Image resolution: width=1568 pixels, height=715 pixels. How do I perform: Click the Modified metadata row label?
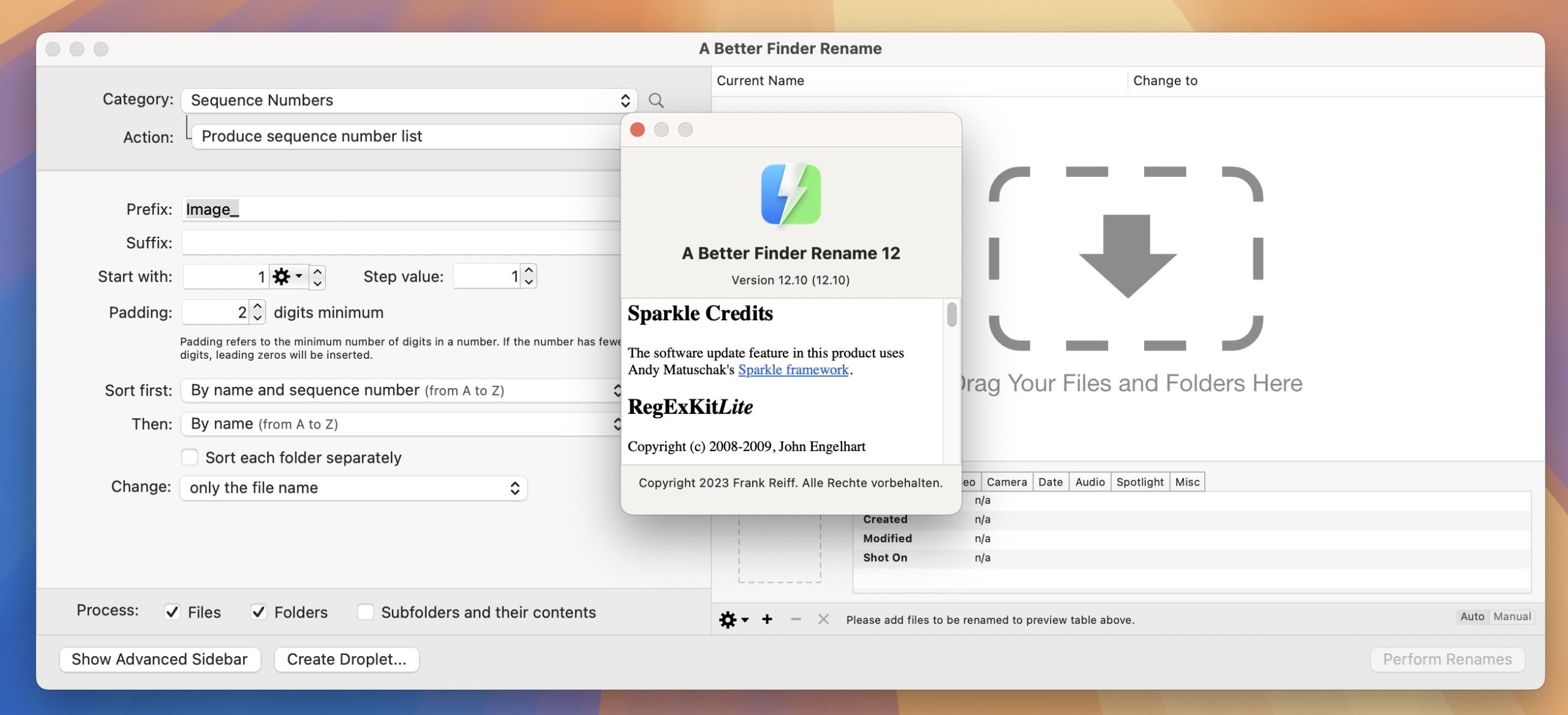888,538
